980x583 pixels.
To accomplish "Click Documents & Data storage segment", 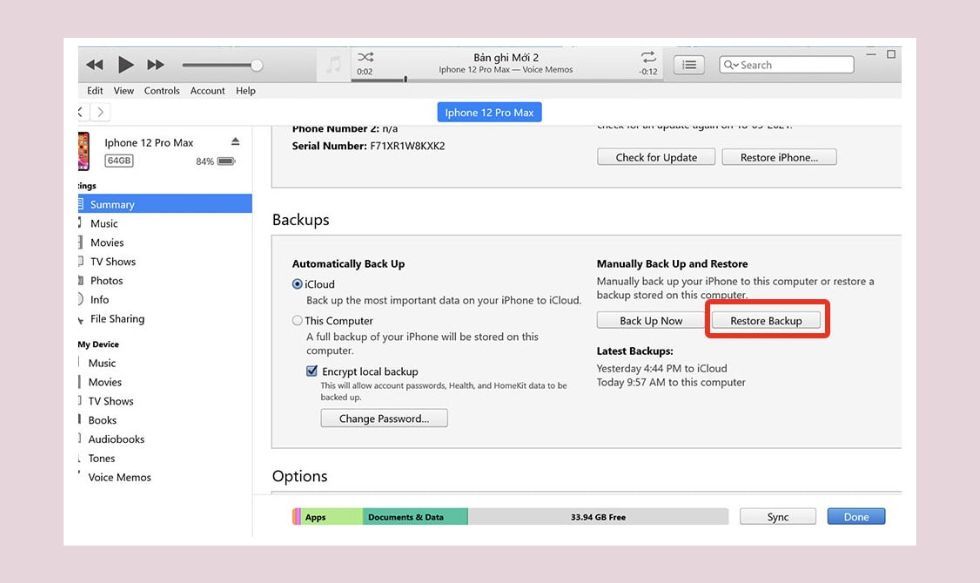I will (415, 517).
